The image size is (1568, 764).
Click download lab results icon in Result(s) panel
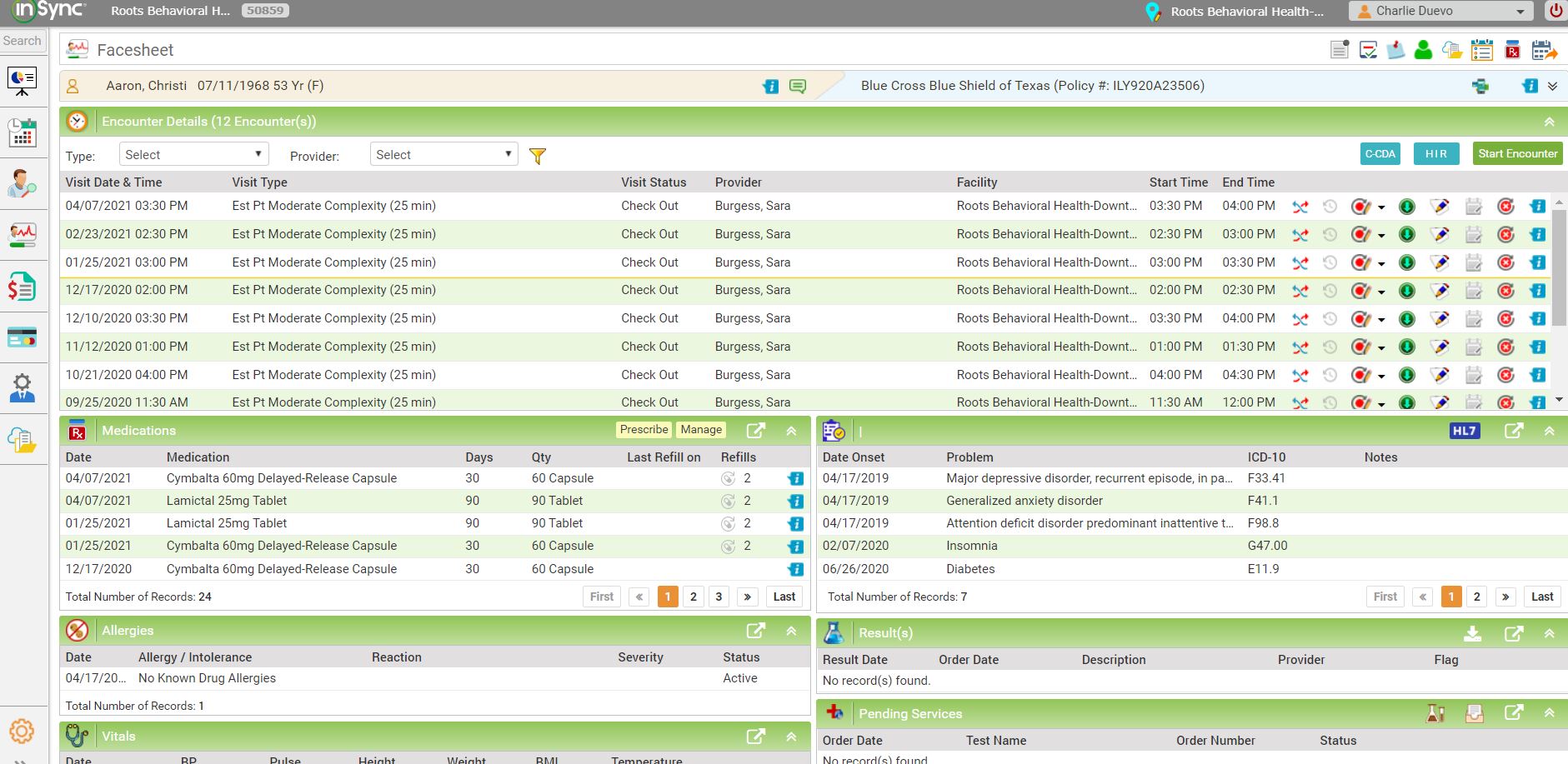(1473, 634)
